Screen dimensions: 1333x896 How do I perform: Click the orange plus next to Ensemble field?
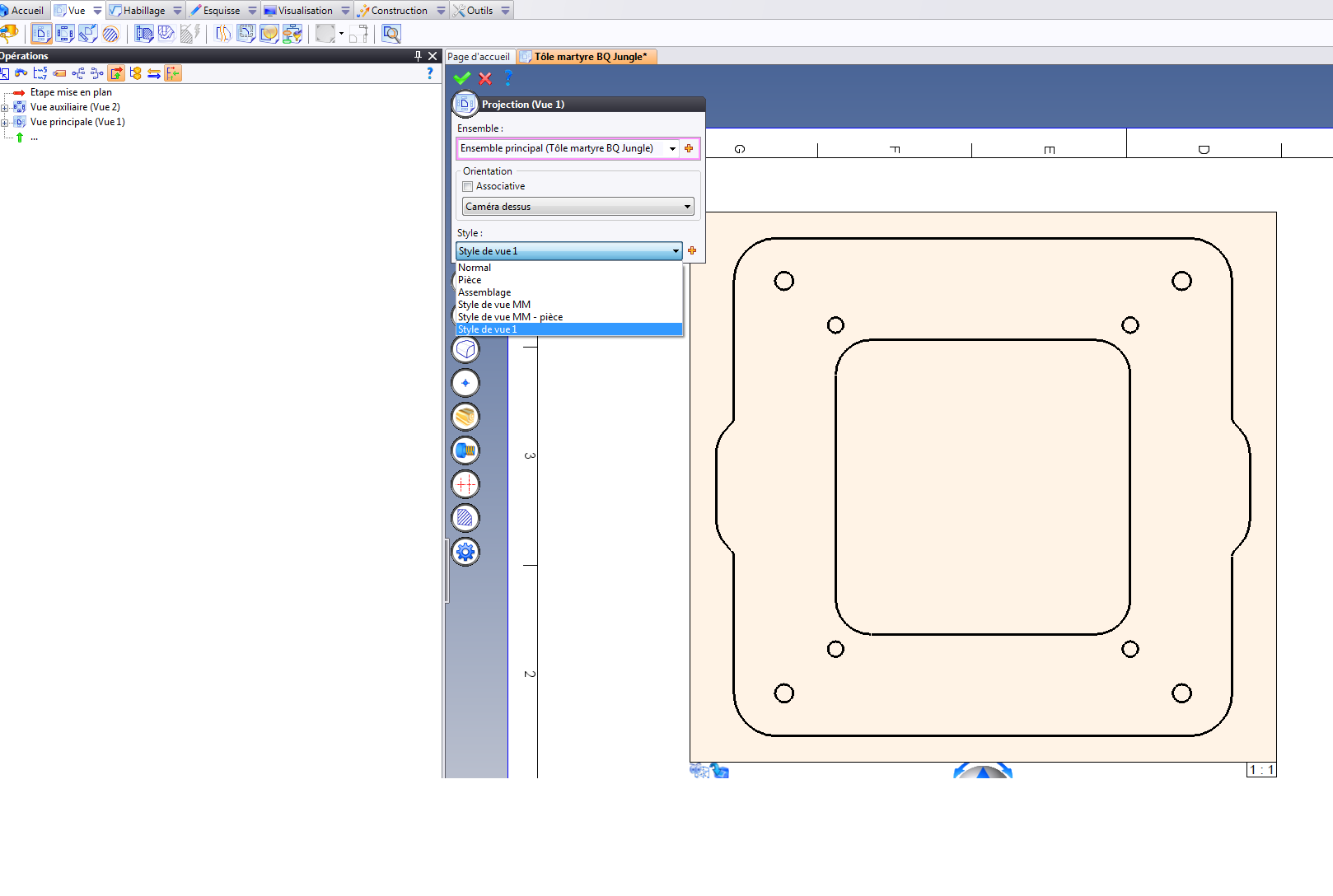(689, 148)
